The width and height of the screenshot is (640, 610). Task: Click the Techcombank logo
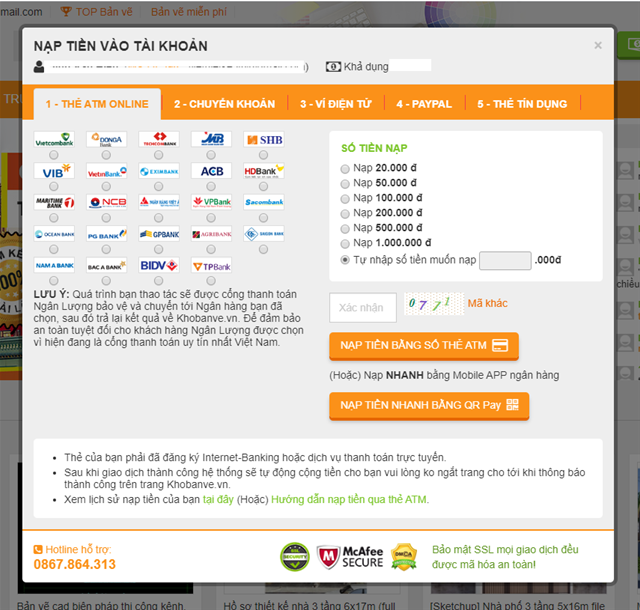pyautogui.click(x=159, y=139)
